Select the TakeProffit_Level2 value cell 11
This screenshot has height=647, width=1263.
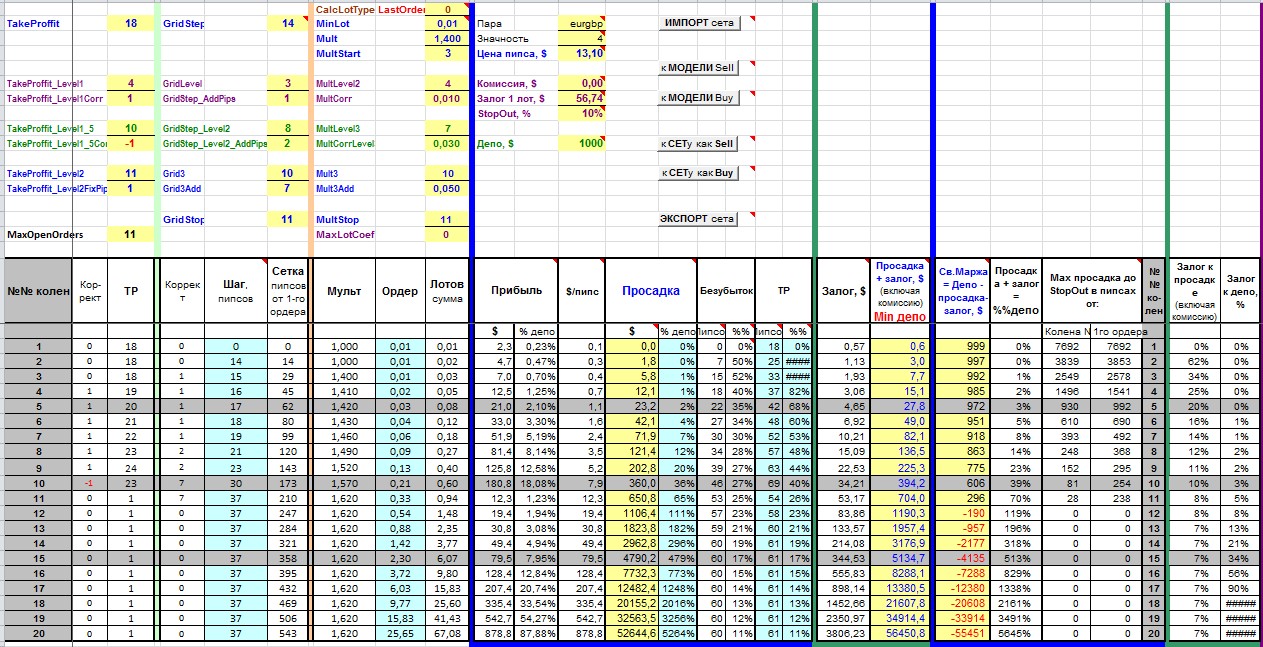click(x=131, y=173)
